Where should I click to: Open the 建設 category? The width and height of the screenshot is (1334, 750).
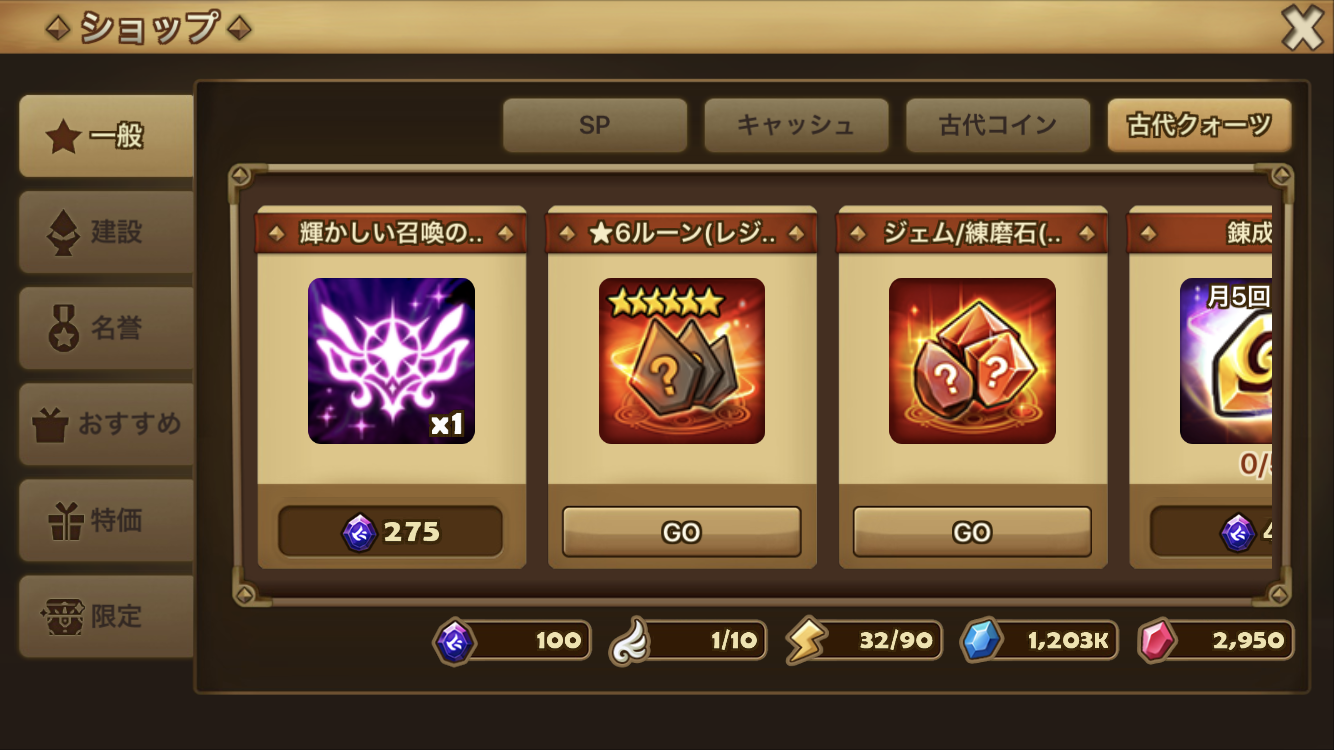pyautogui.click(x=106, y=232)
